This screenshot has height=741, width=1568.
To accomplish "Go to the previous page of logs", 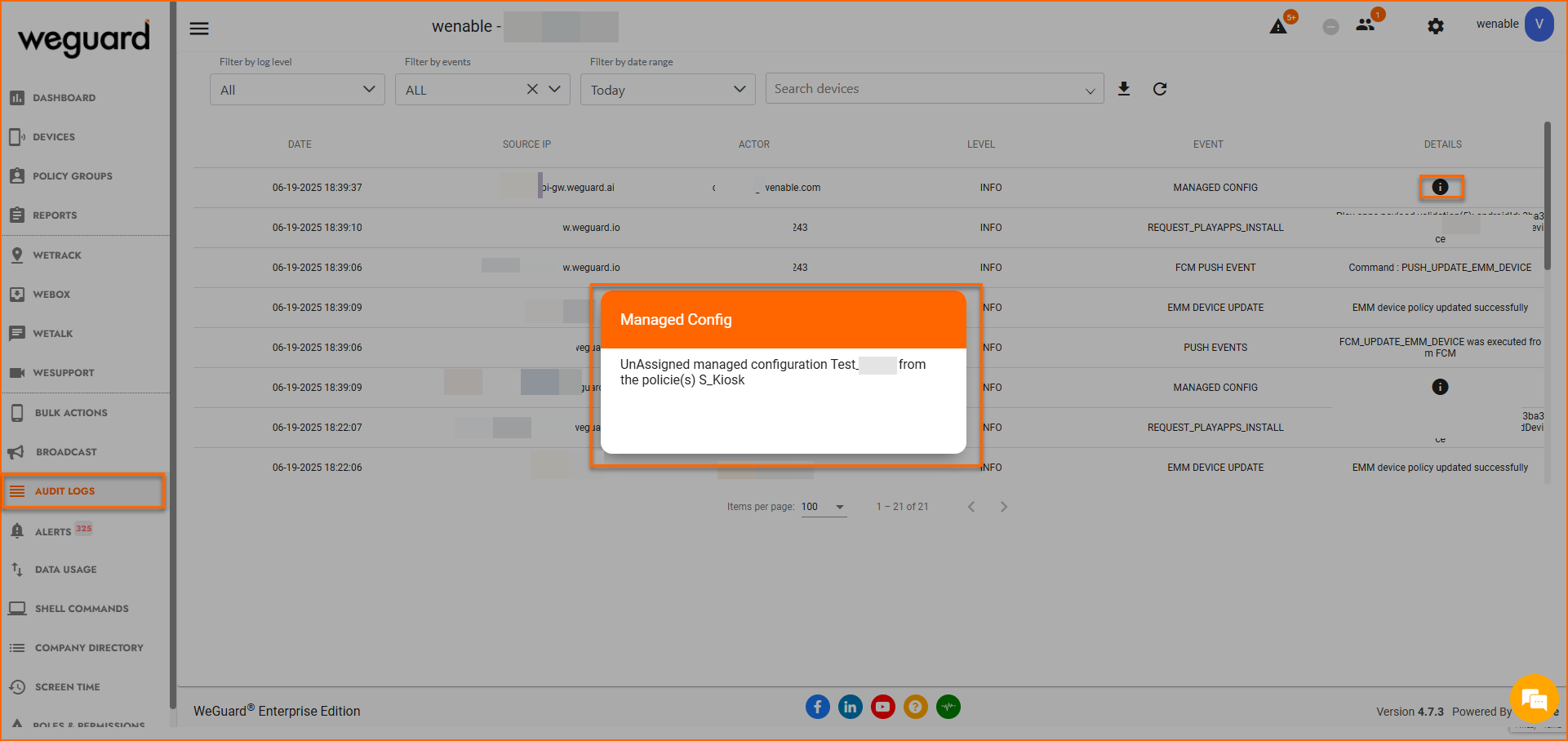I will pos(971,507).
